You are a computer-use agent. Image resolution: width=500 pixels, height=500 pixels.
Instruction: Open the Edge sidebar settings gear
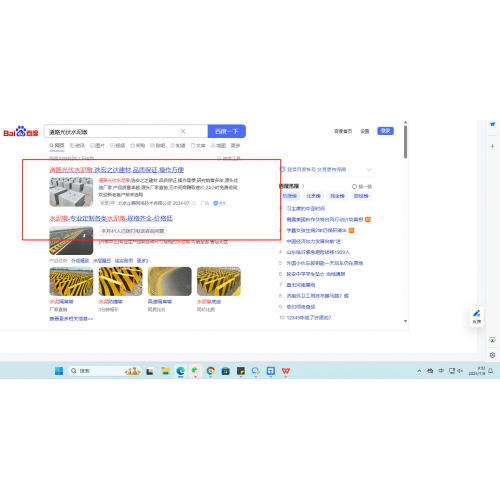coord(492,355)
